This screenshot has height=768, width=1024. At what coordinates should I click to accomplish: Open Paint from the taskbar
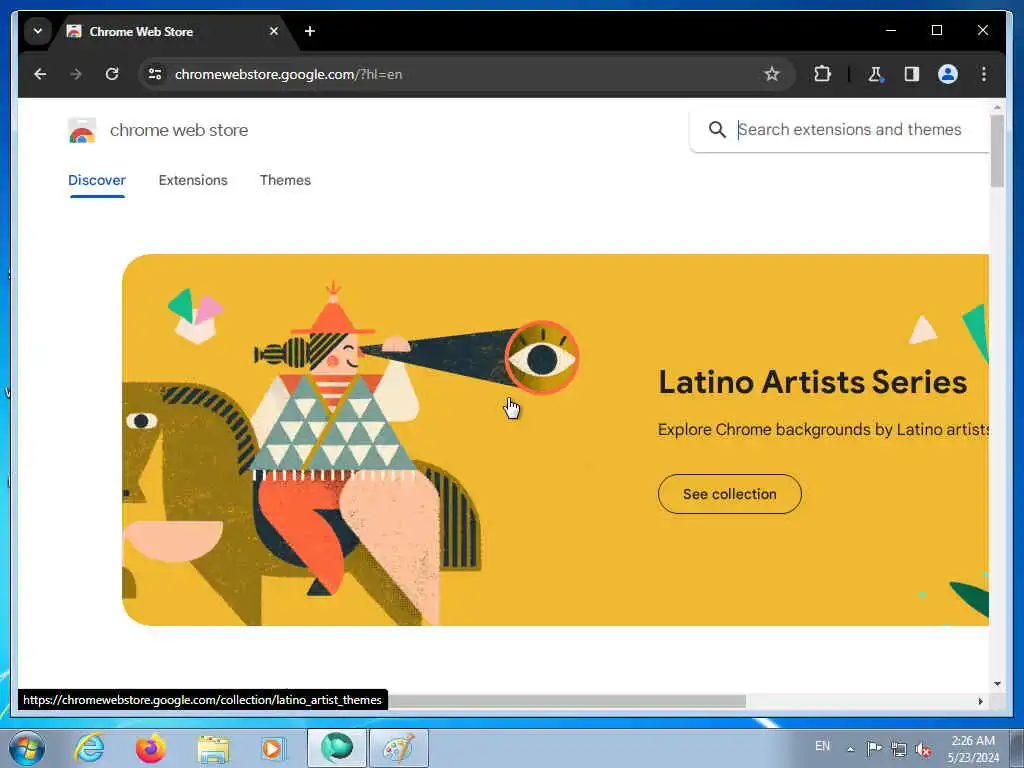399,748
